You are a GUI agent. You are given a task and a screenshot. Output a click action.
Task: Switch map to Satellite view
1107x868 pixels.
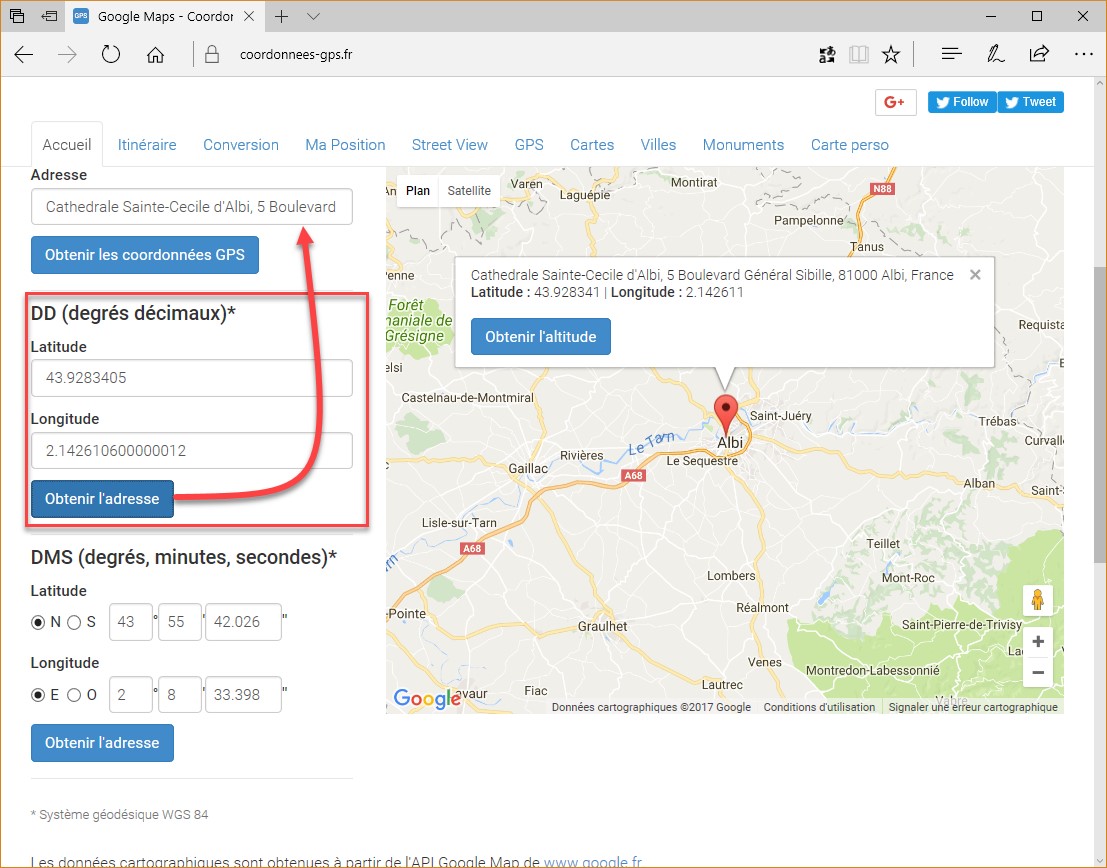pos(469,190)
